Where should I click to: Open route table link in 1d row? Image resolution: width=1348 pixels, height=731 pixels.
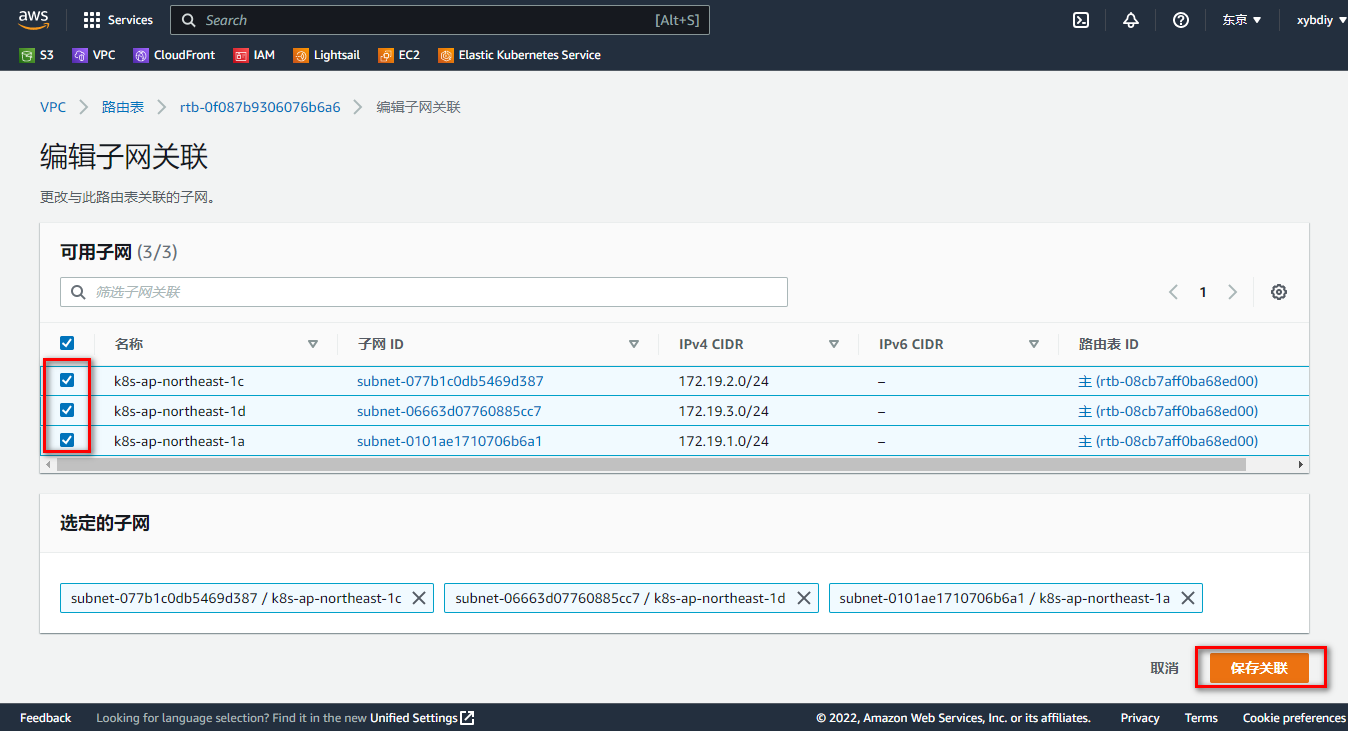(x=1168, y=411)
